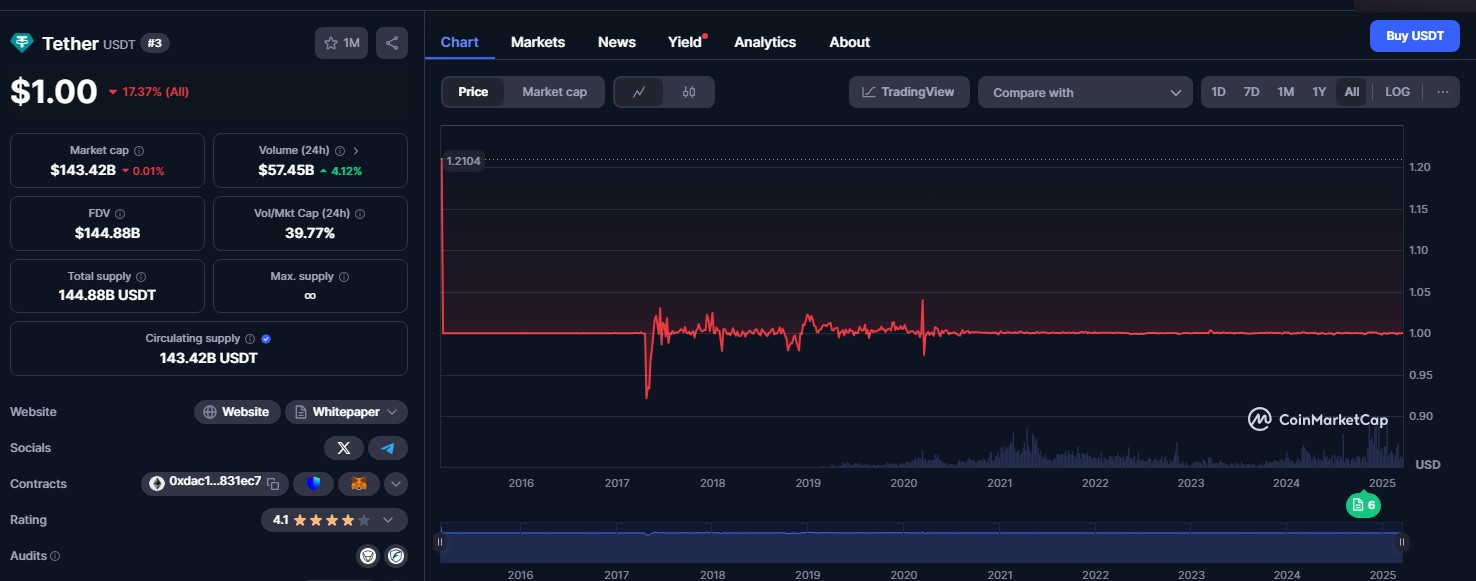The width and height of the screenshot is (1476, 581).
Task: Click the left range slider handle
Action: [439, 542]
